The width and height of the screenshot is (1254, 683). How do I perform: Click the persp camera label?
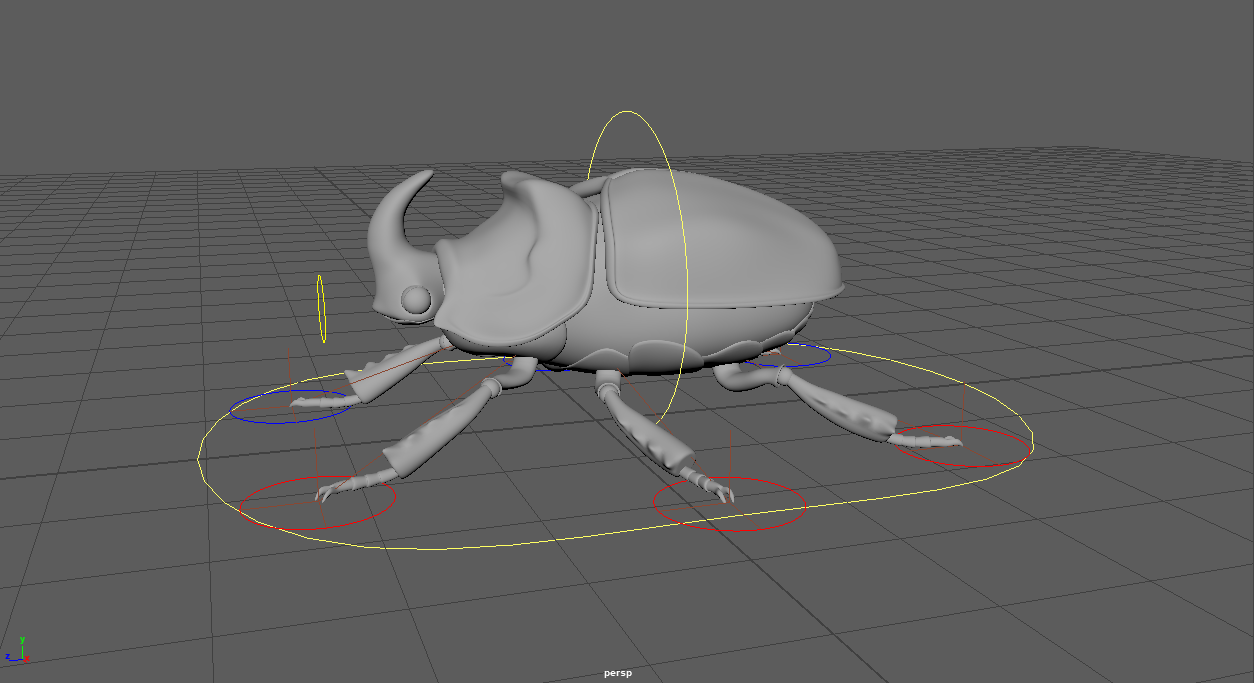[x=618, y=674]
